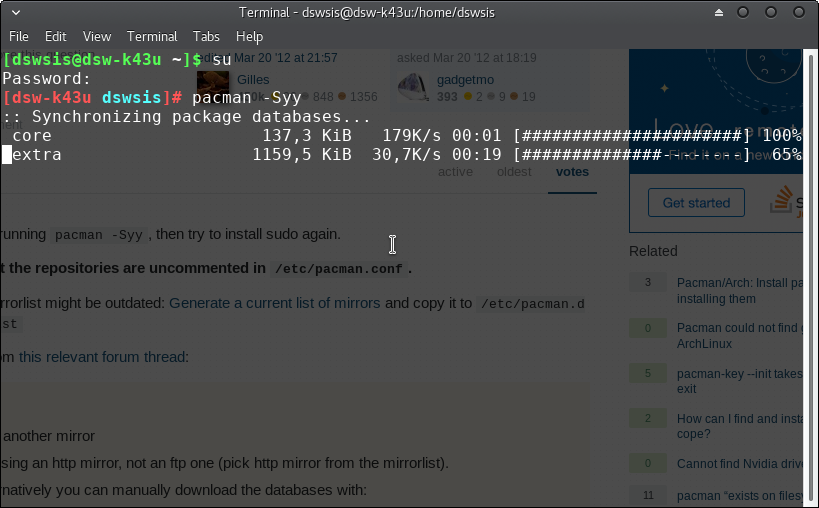Click gadgetmo's user avatar
This screenshot has height=508, width=819.
pyautogui.click(x=413, y=86)
